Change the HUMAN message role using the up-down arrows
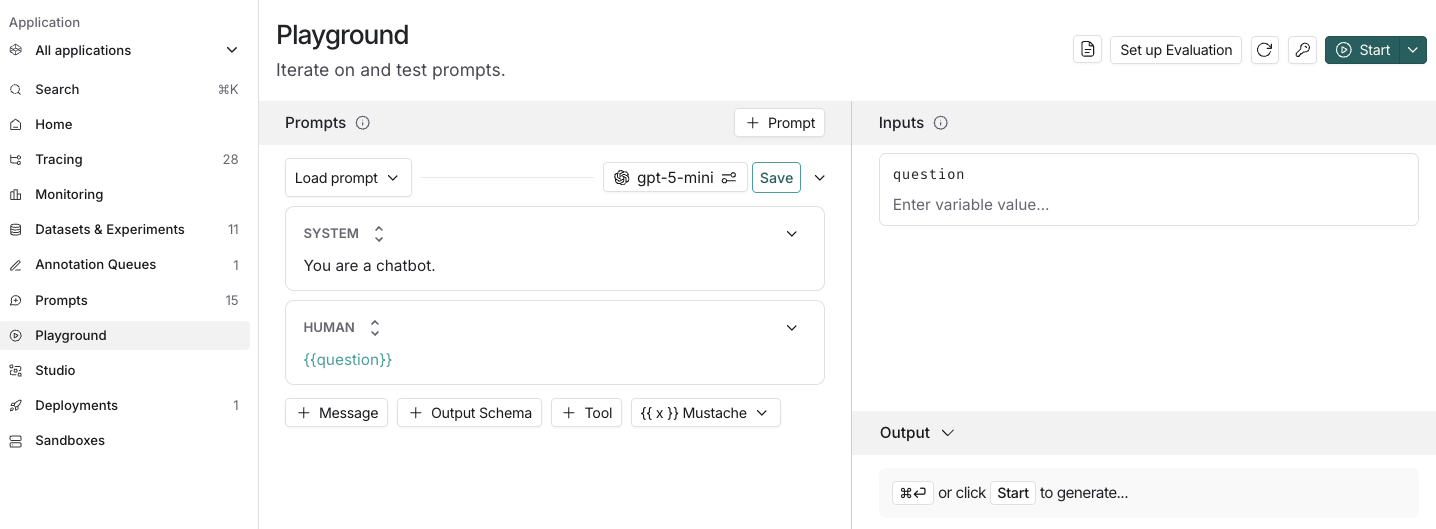 tap(375, 328)
